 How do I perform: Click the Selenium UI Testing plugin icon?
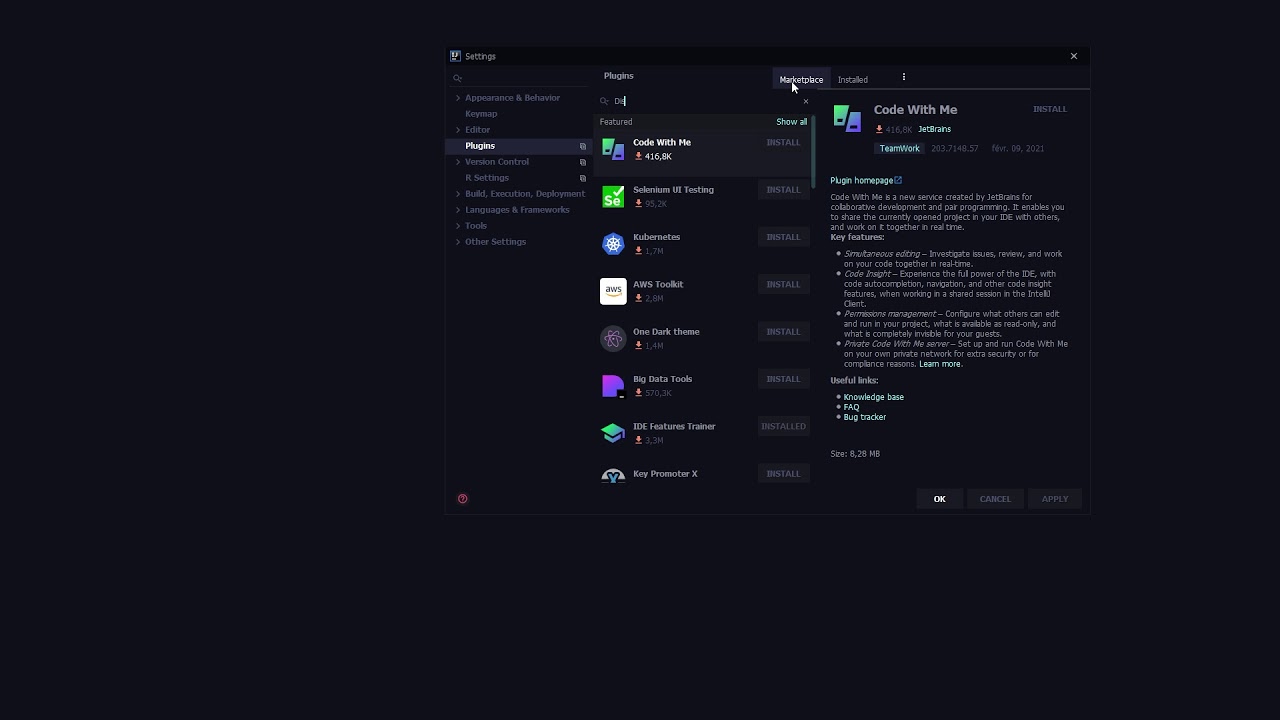[613, 196]
